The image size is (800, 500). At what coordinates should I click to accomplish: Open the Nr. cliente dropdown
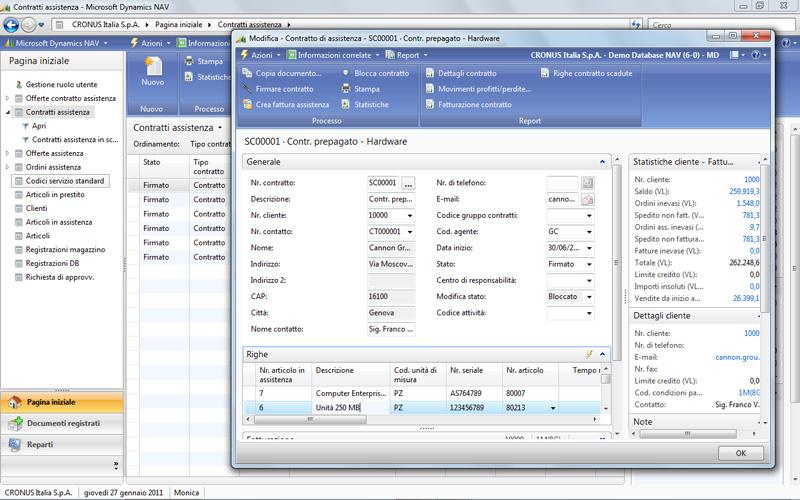pos(410,215)
